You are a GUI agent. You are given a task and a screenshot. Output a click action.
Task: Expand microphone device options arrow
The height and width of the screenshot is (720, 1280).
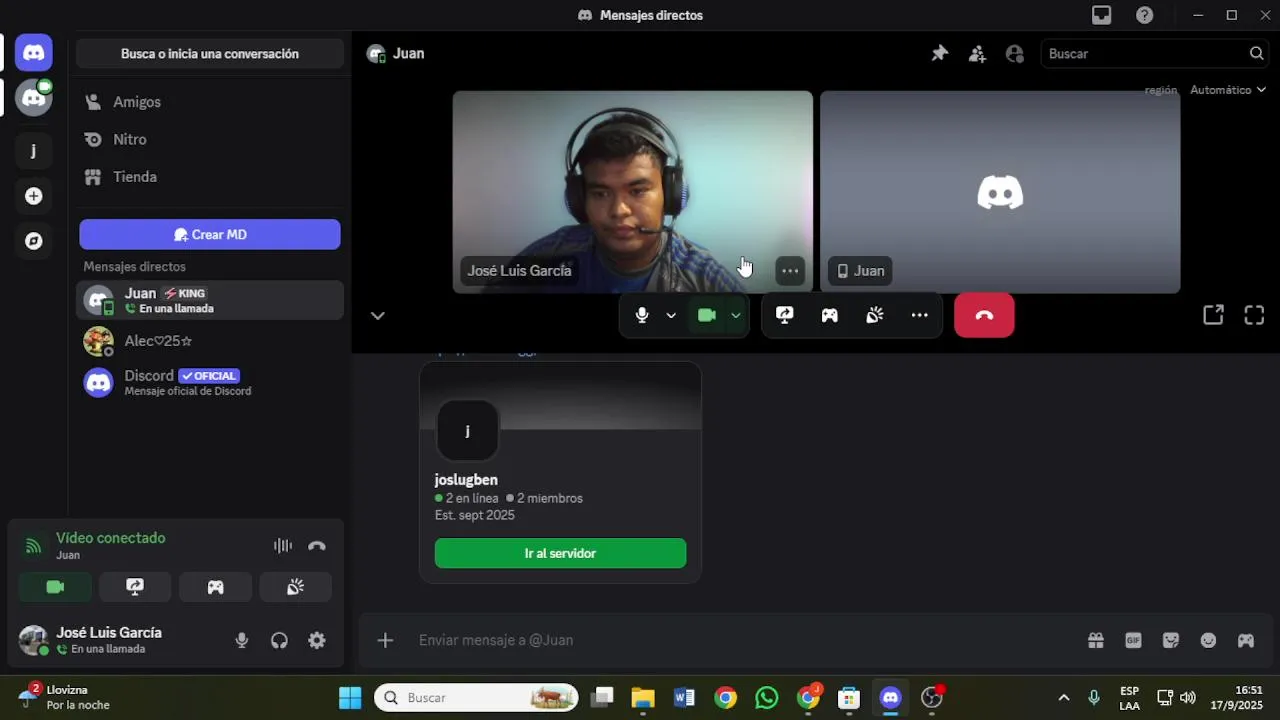coord(671,315)
